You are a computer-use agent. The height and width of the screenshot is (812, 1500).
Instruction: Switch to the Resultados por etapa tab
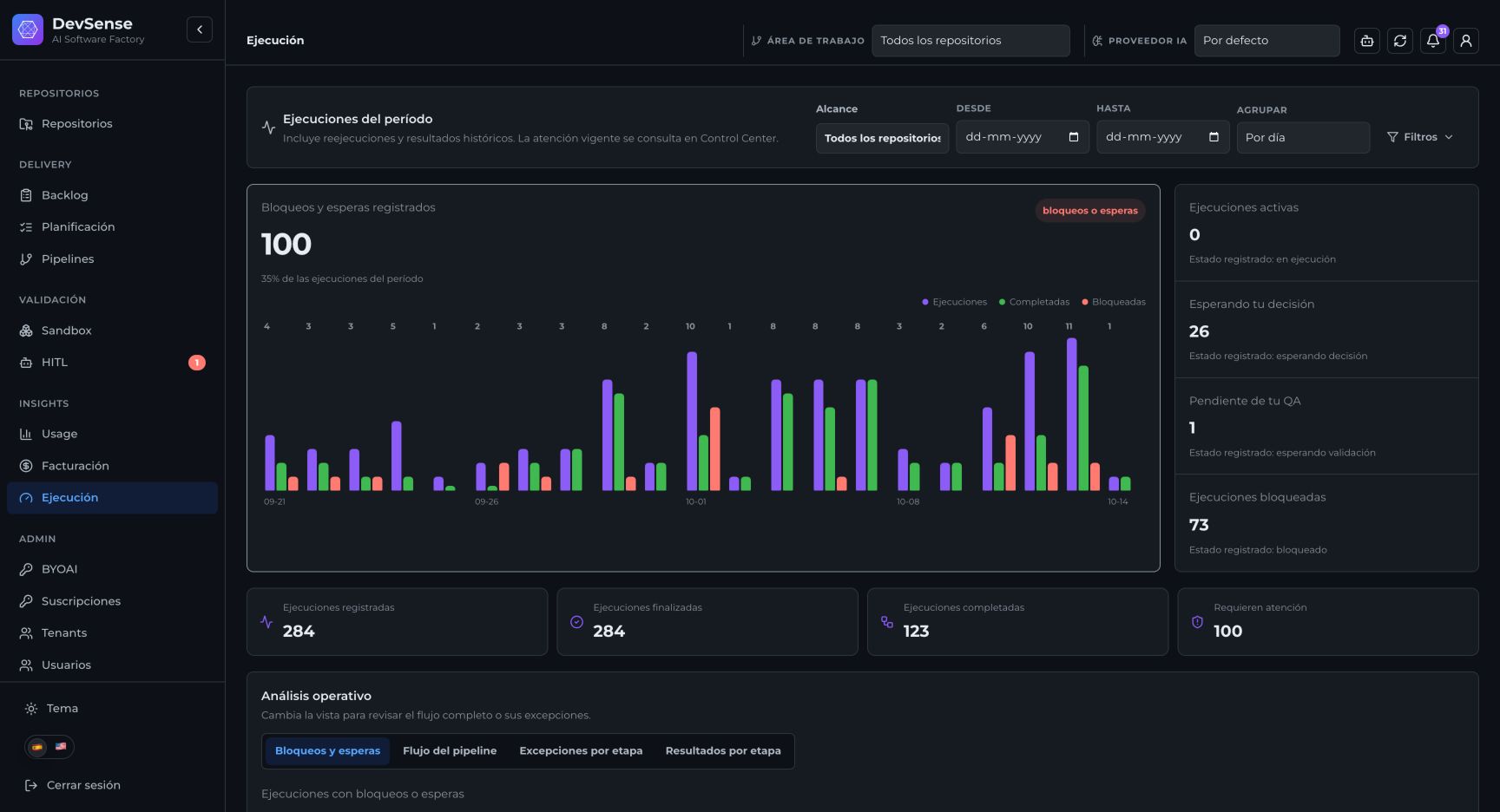point(723,751)
